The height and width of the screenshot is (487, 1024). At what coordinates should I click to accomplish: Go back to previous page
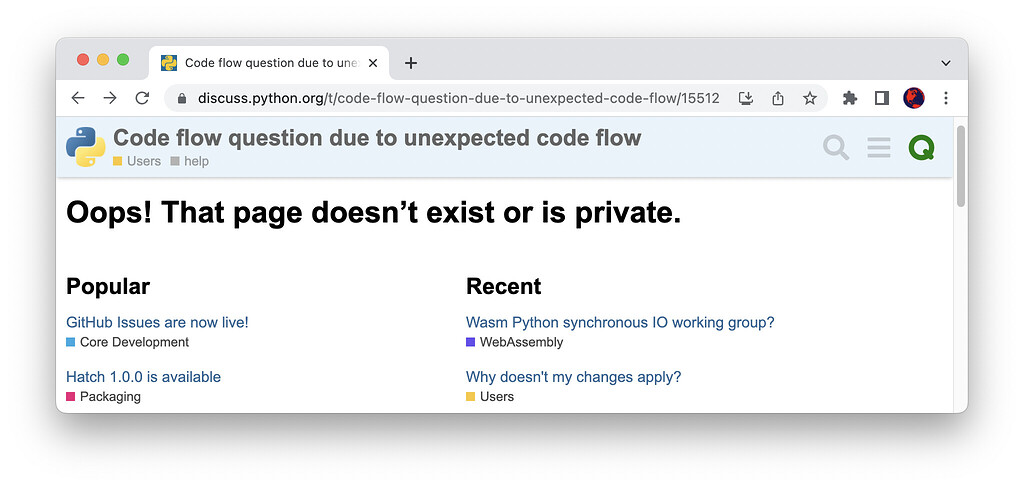click(x=78, y=99)
